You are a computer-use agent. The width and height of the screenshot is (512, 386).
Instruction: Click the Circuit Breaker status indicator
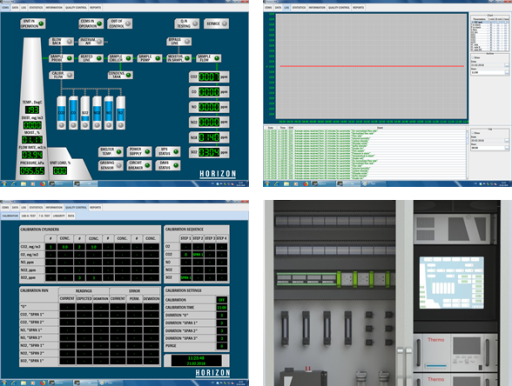(139, 165)
